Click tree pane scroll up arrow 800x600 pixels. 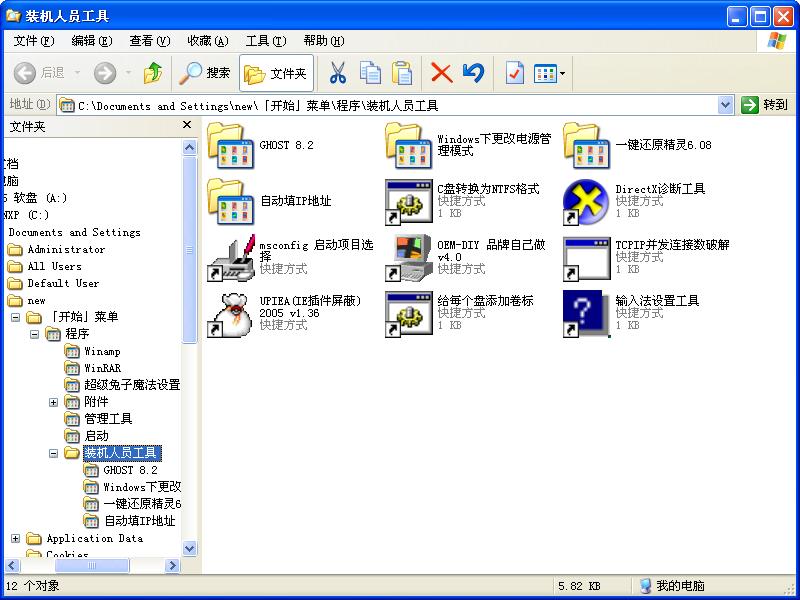click(x=189, y=148)
